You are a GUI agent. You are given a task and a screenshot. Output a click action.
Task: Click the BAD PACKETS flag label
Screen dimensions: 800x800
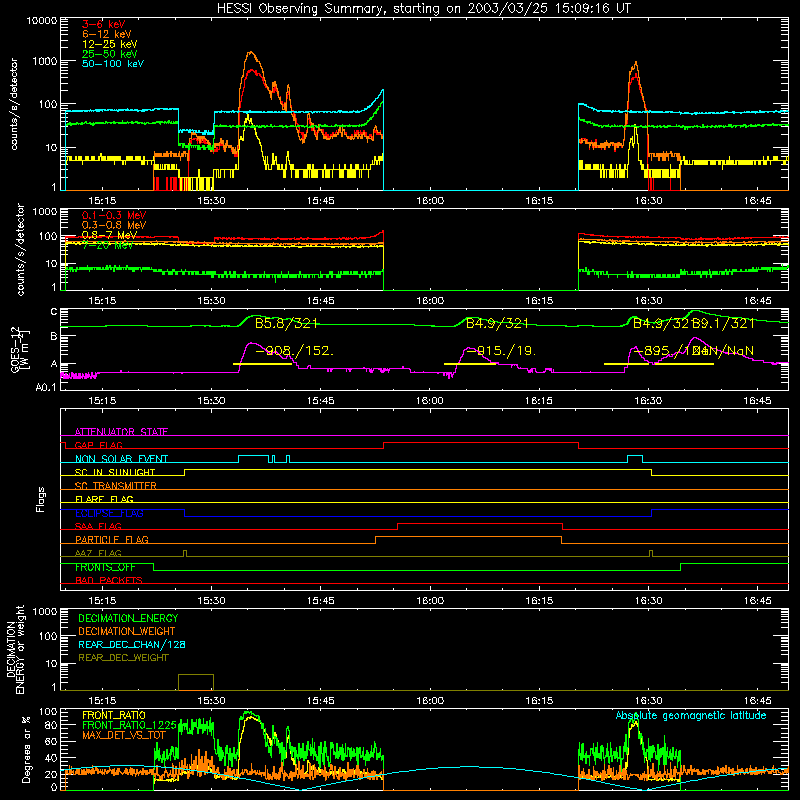109,580
